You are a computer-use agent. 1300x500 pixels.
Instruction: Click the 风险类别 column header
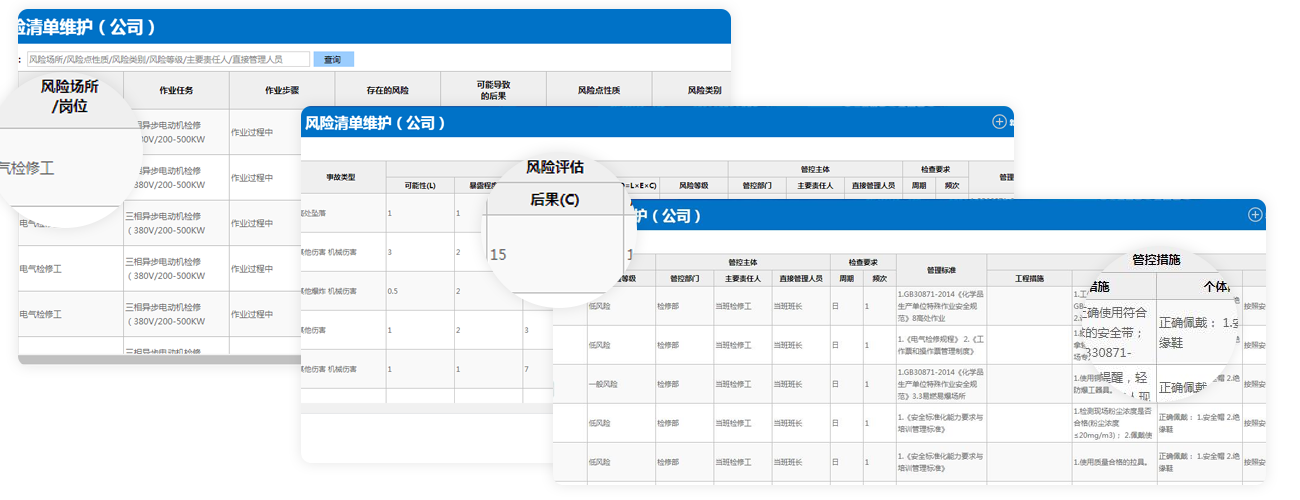(704, 90)
